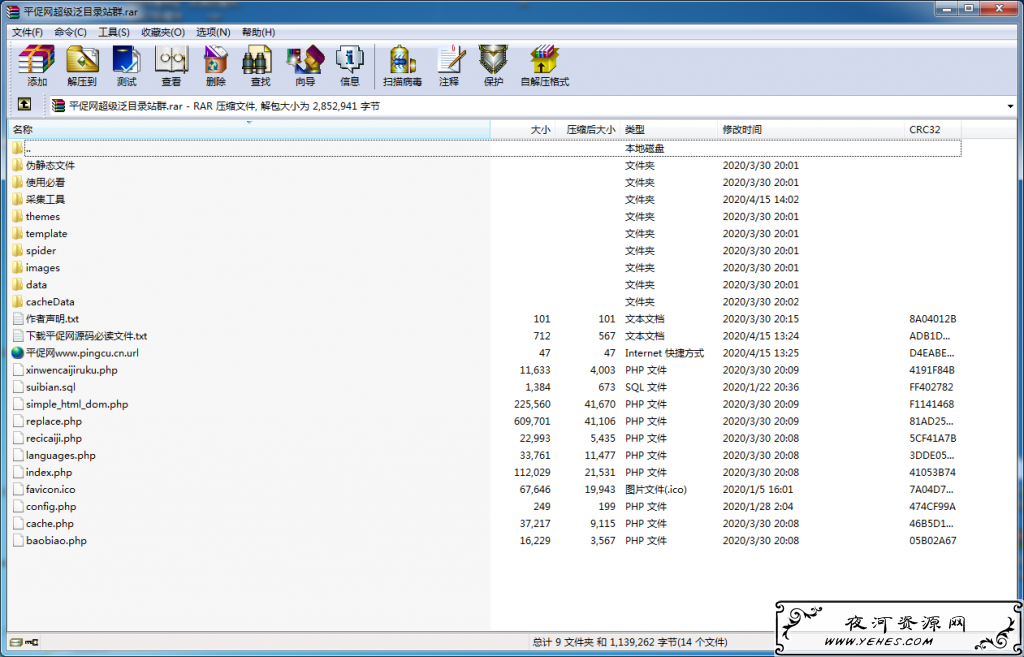Sort files by 大小 column header
This screenshot has height=657, width=1024.
522,129
